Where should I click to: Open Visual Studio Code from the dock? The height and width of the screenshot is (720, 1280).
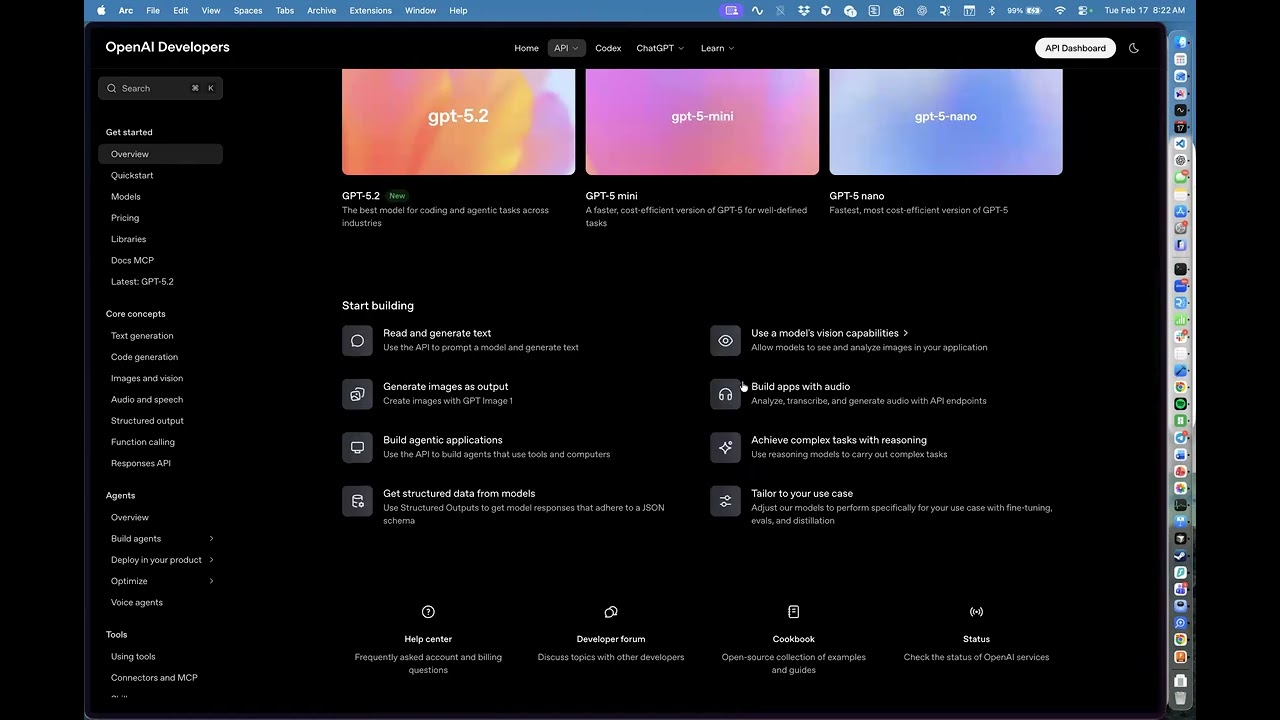point(1180,144)
